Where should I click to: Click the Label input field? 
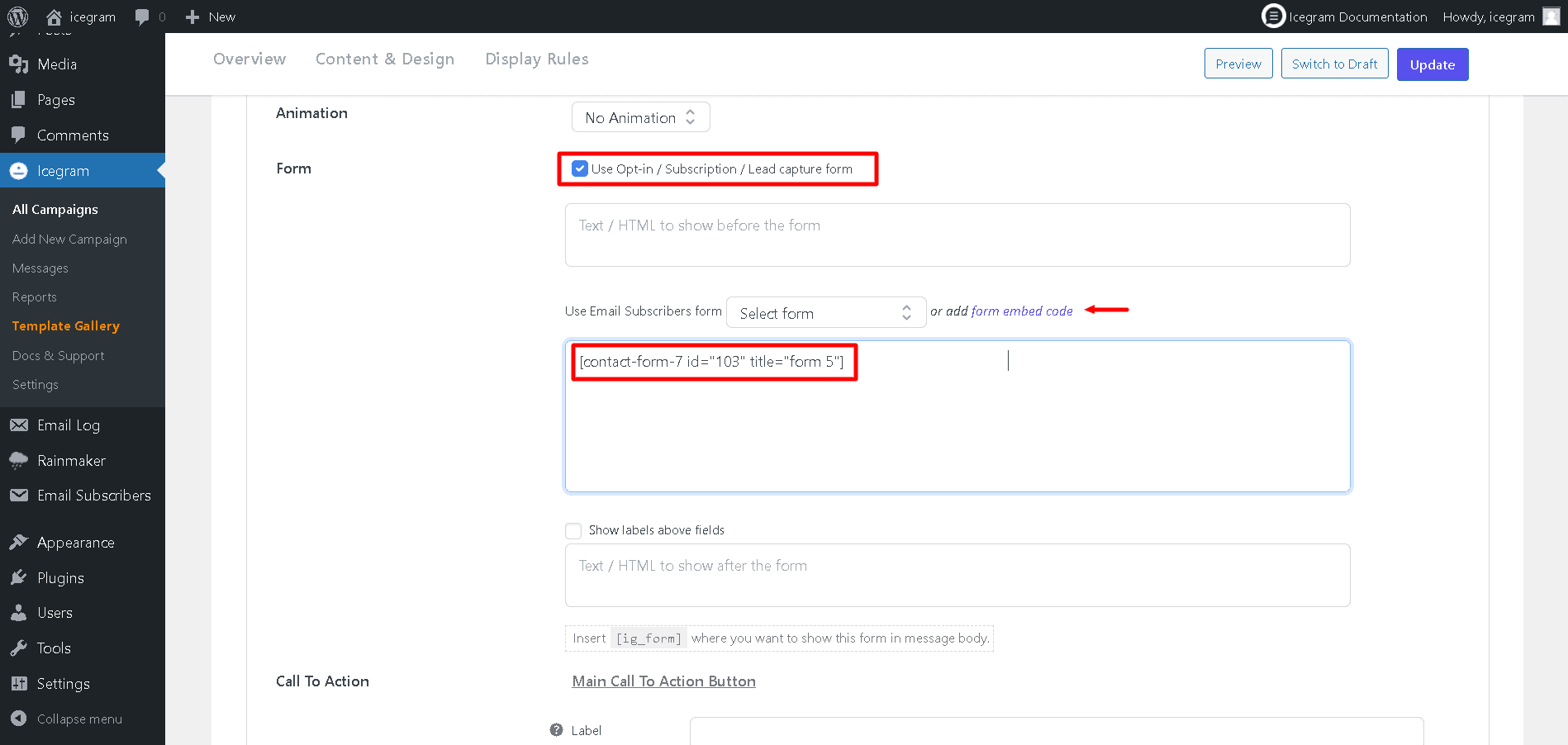(1057, 731)
